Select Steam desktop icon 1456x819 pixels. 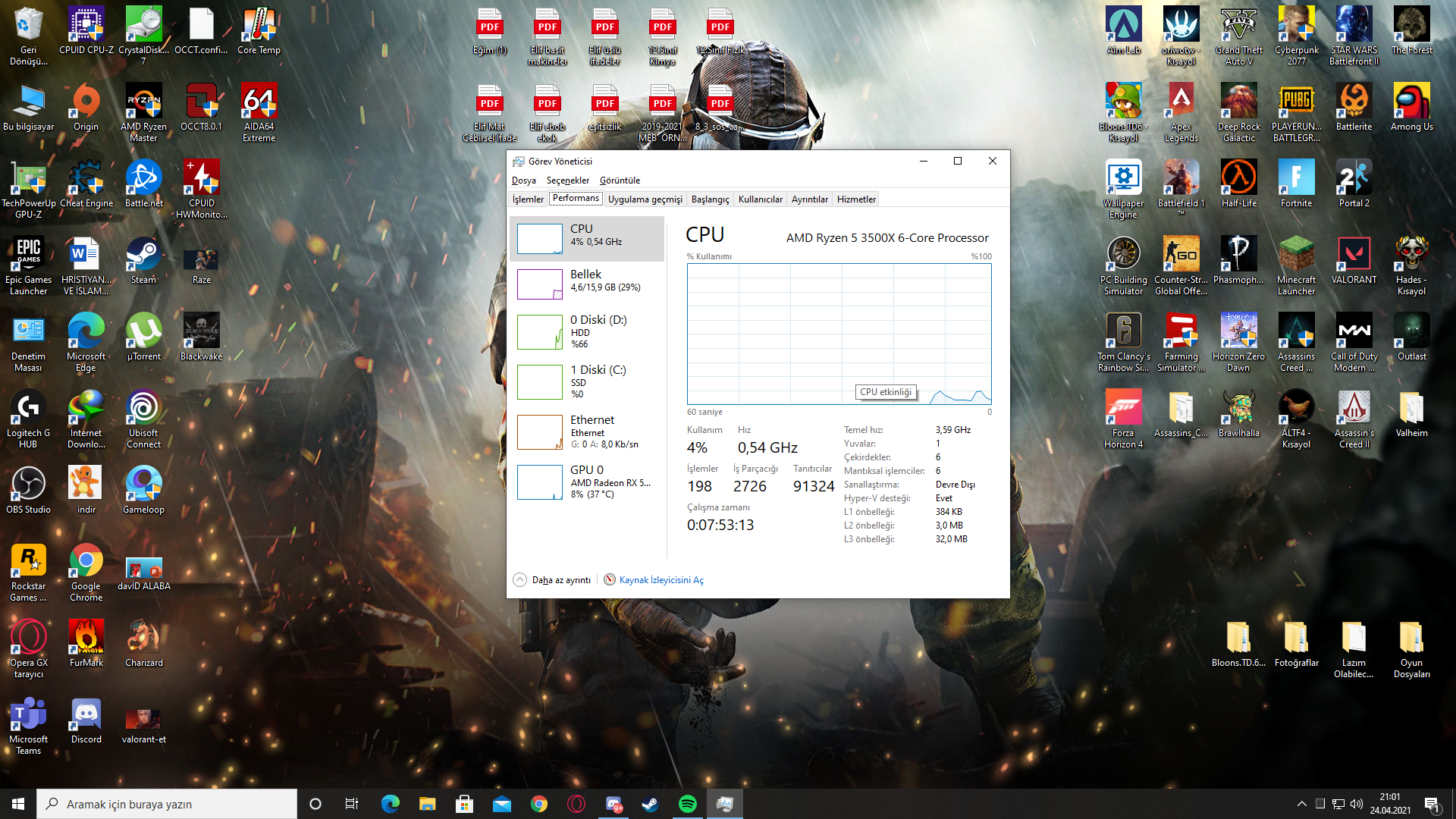point(144,260)
